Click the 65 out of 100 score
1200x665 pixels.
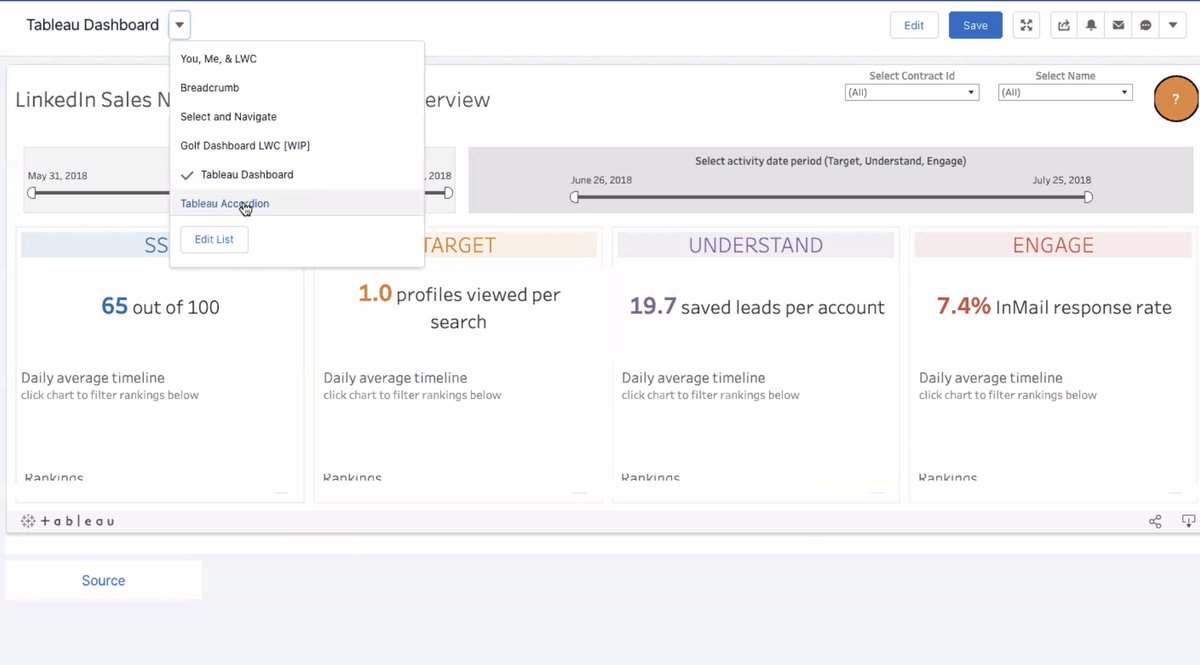tap(160, 306)
